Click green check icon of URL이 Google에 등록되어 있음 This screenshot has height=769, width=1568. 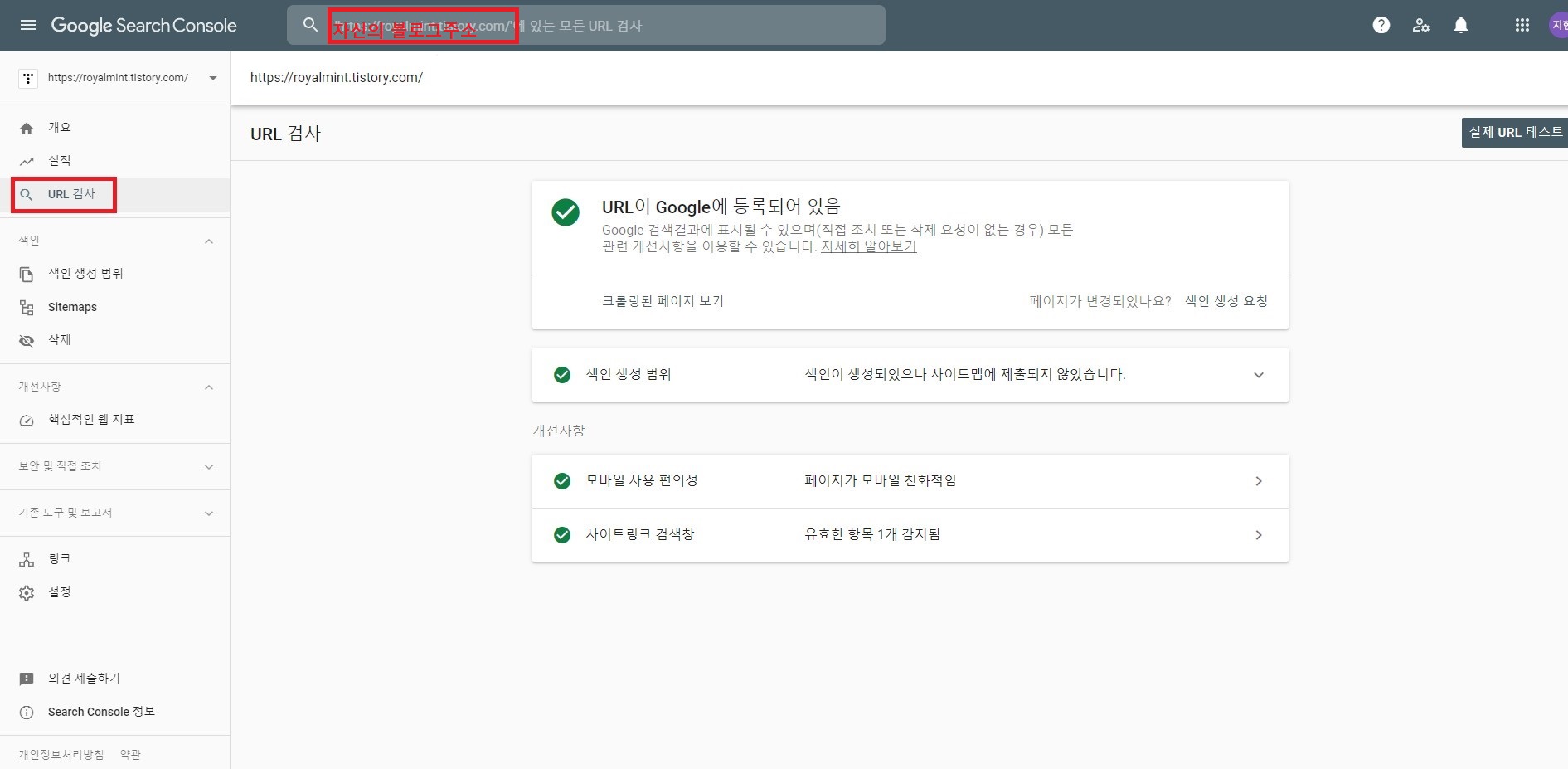pos(566,212)
